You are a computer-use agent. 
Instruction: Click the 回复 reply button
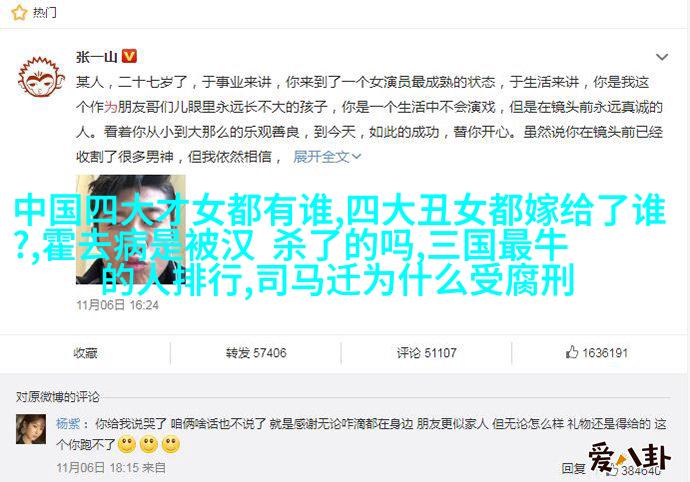tap(573, 468)
